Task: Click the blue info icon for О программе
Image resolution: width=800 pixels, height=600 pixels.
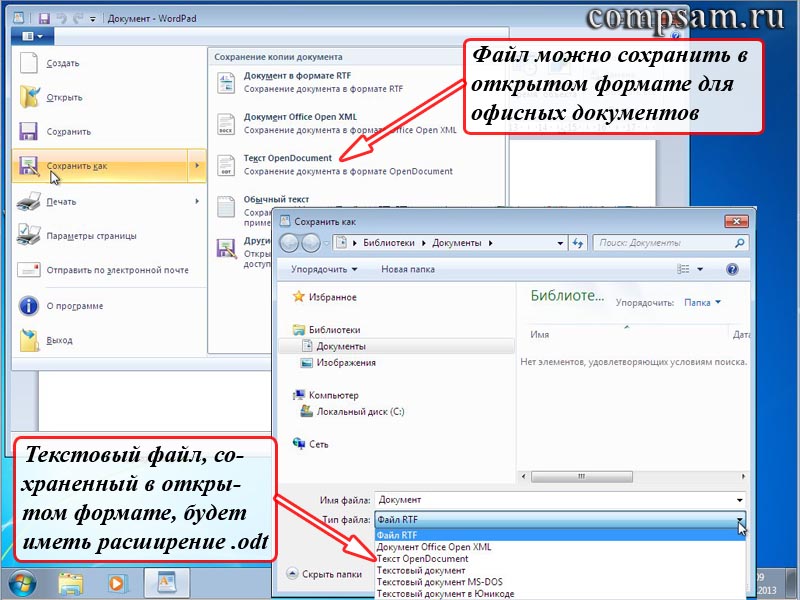Action: (29, 306)
